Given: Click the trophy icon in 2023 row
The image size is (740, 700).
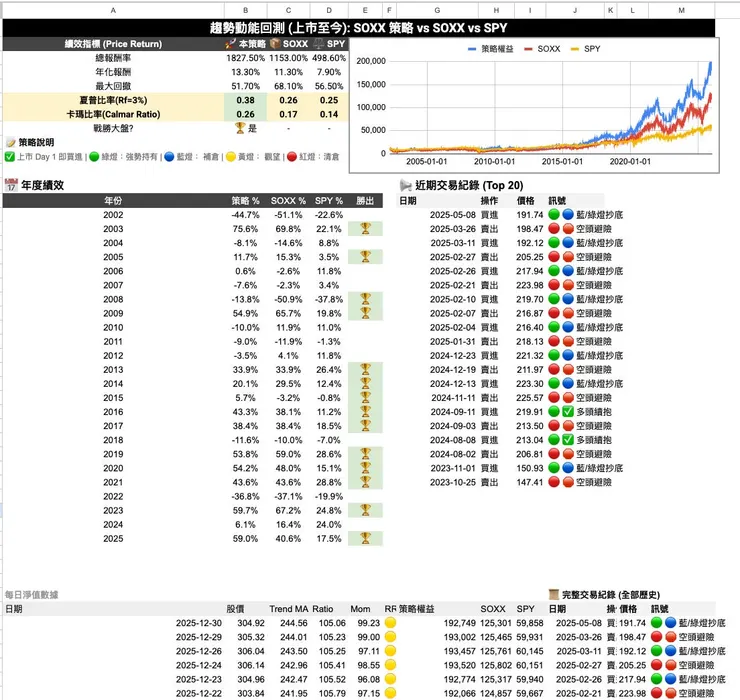Looking at the screenshot, I should coord(365,510).
